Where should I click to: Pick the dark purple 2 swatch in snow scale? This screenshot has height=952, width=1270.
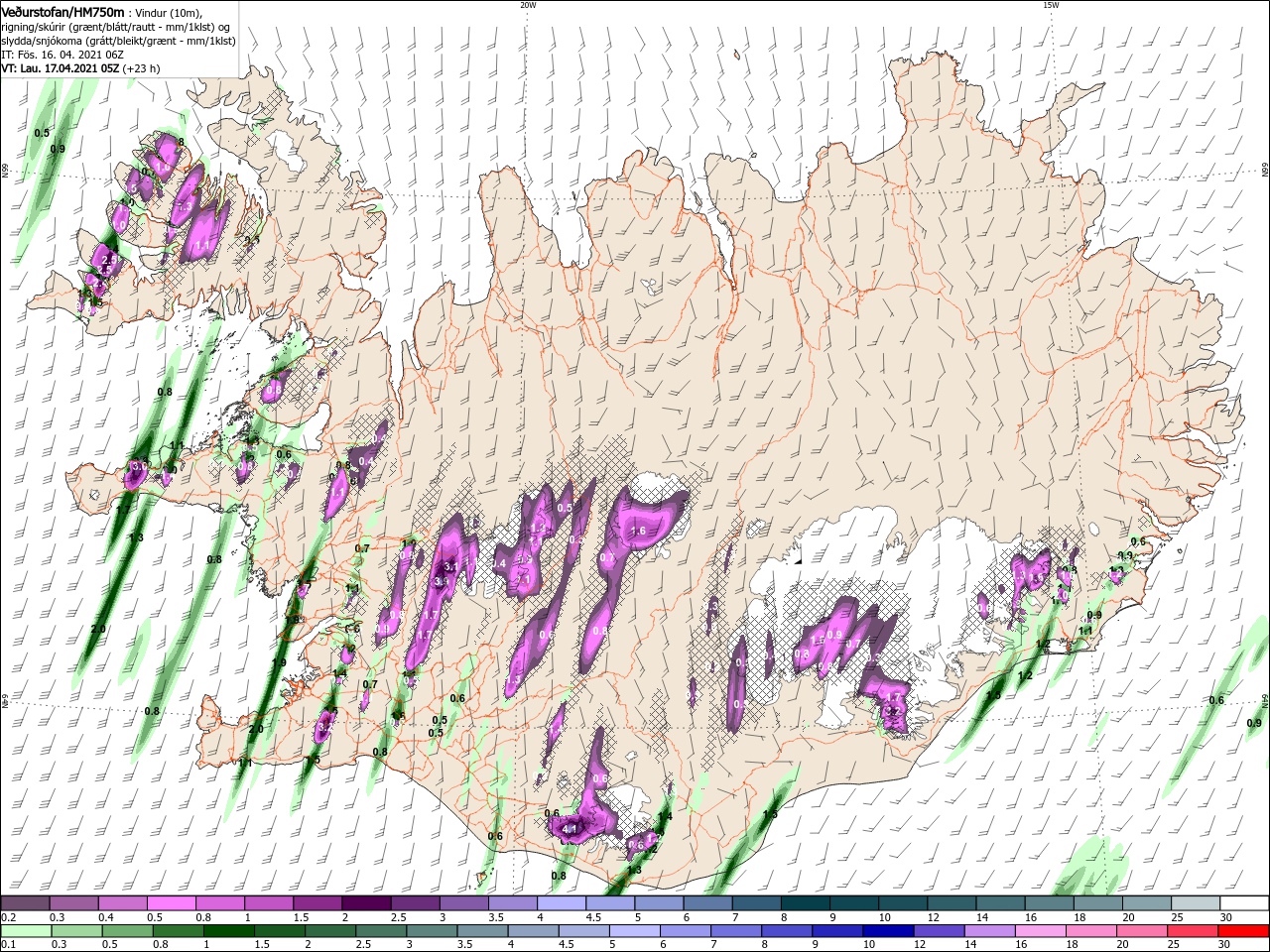pyautogui.click(x=366, y=903)
